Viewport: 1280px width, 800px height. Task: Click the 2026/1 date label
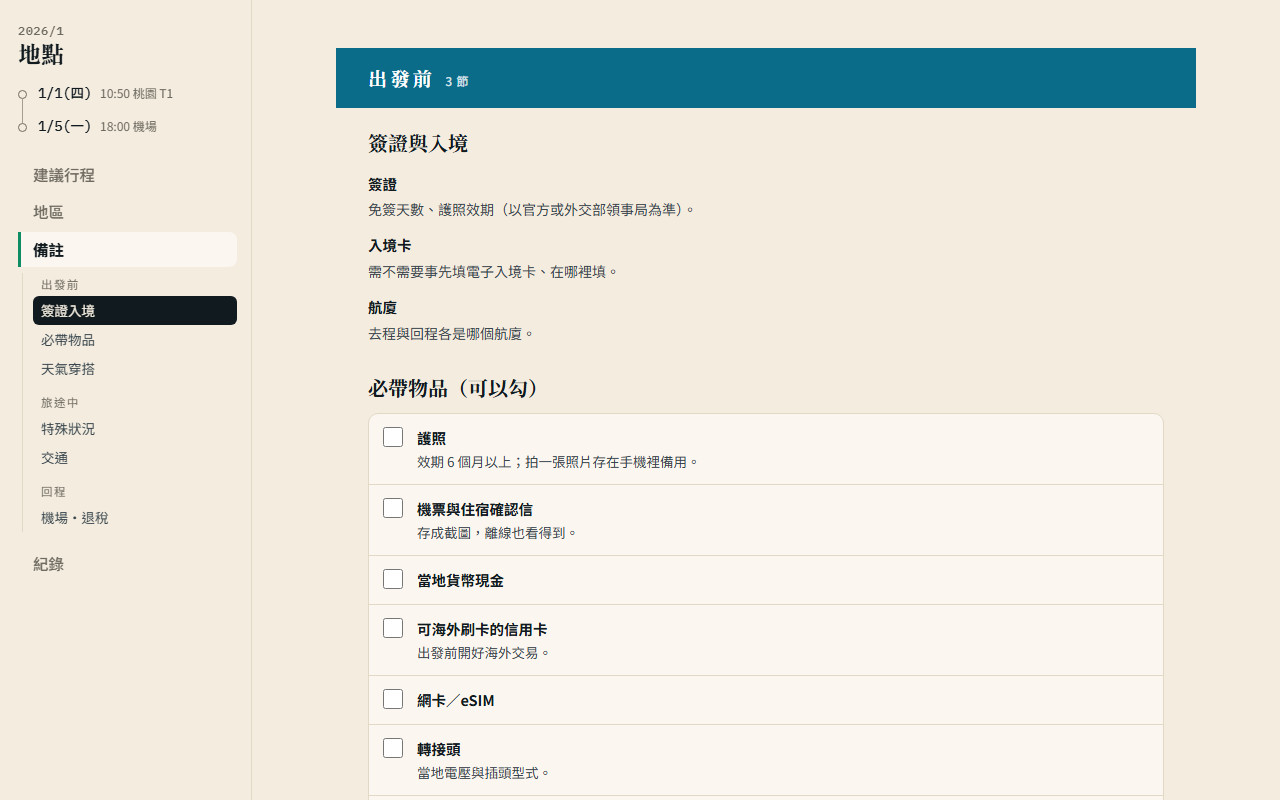pos(41,31)
